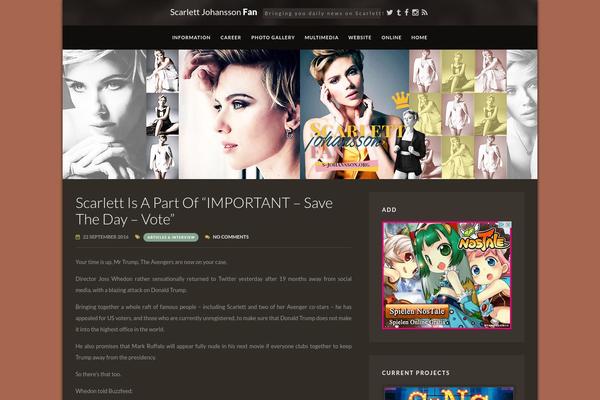Click the Scarlett Johansson Fan site title
Screen dimensions: 600x400
214,12
